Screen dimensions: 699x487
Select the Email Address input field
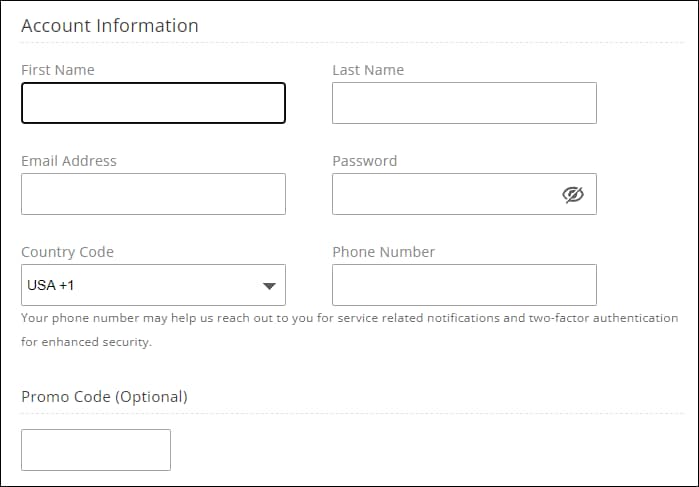click(153, 194)
